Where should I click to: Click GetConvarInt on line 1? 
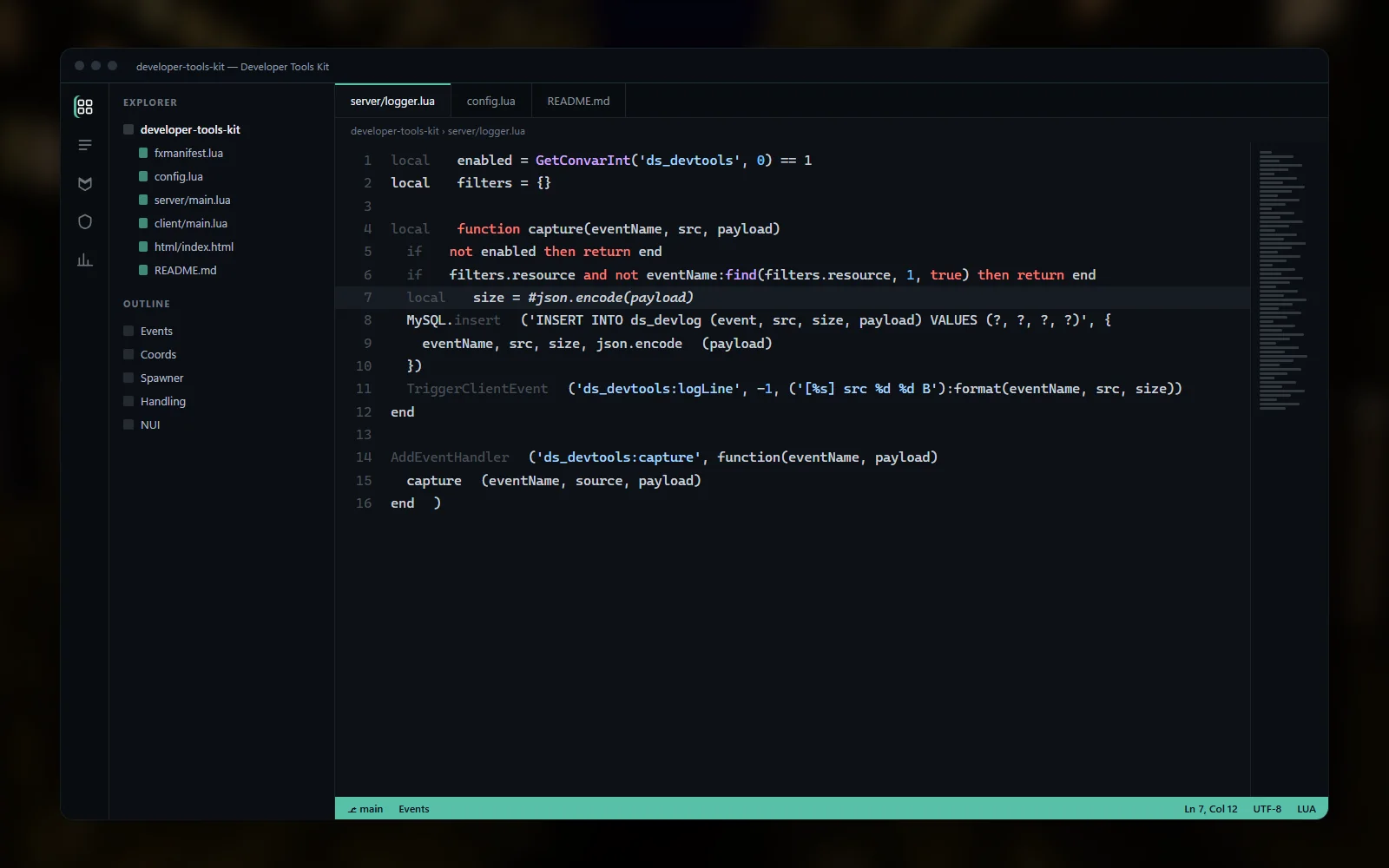pos(583,160)
